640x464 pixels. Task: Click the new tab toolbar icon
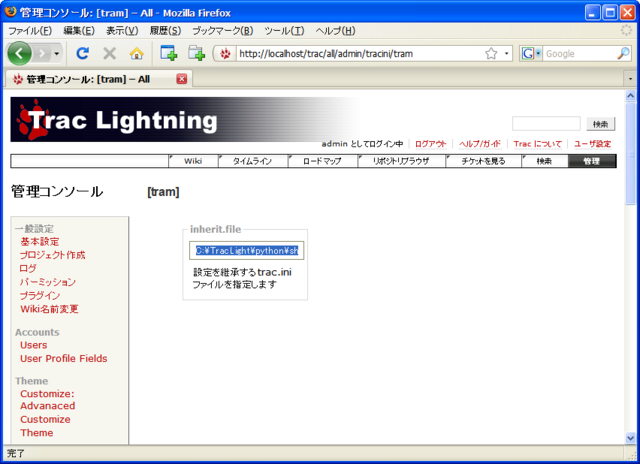169,53
